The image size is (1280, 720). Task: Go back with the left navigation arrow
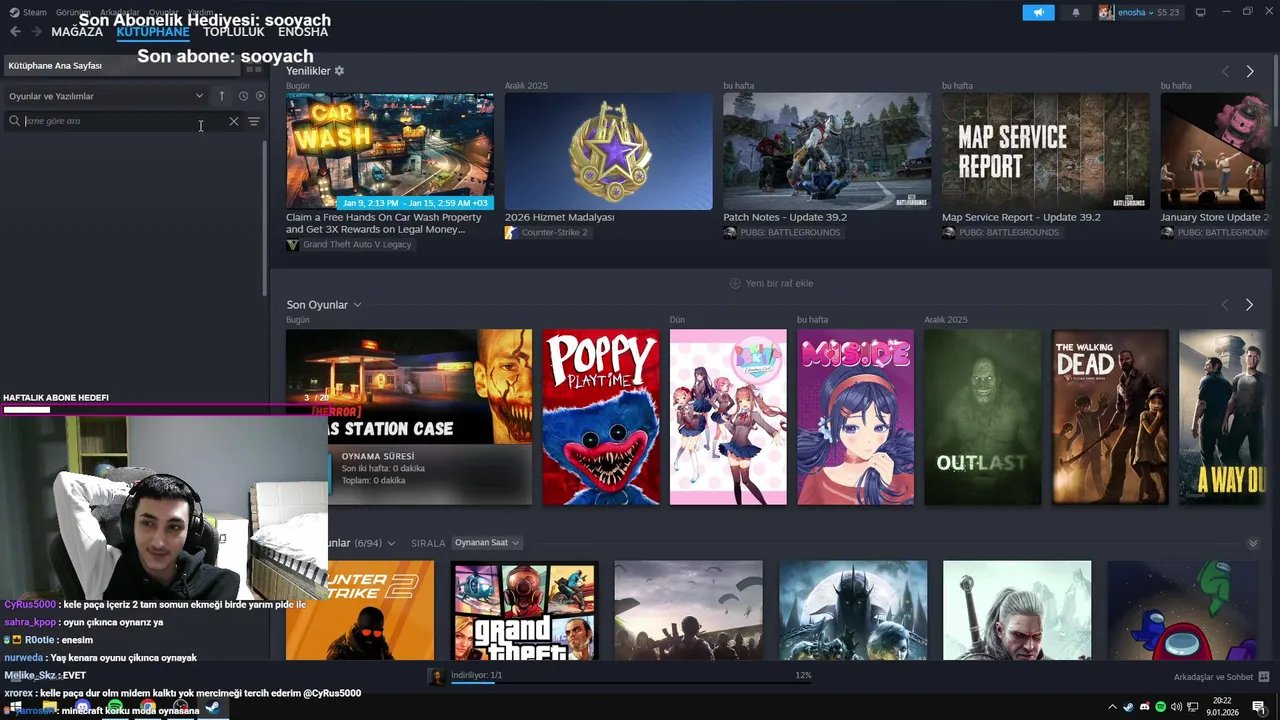[15, 32]
